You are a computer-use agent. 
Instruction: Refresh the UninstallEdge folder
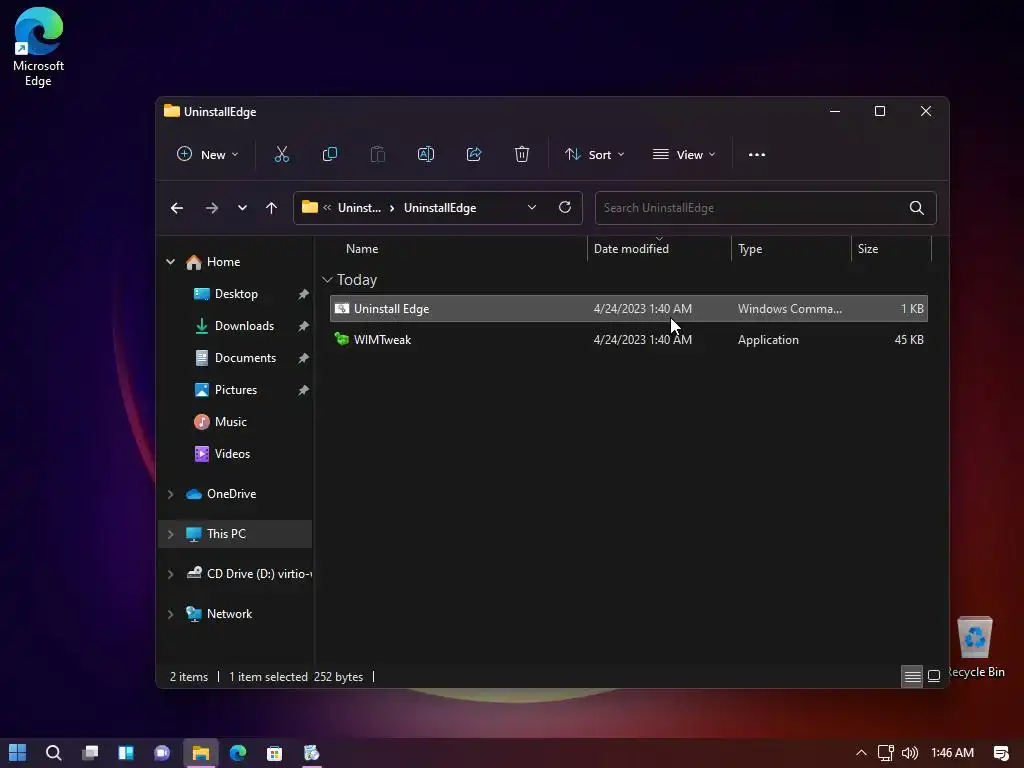[x=565, y=207]
